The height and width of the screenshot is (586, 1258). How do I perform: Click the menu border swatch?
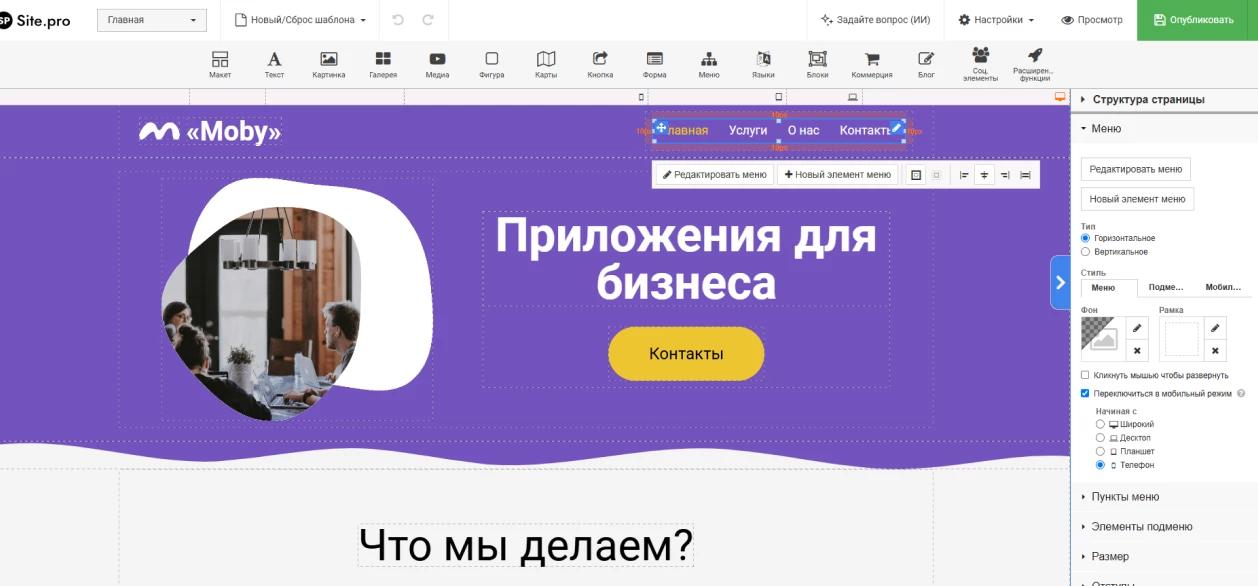point(1181,339)
